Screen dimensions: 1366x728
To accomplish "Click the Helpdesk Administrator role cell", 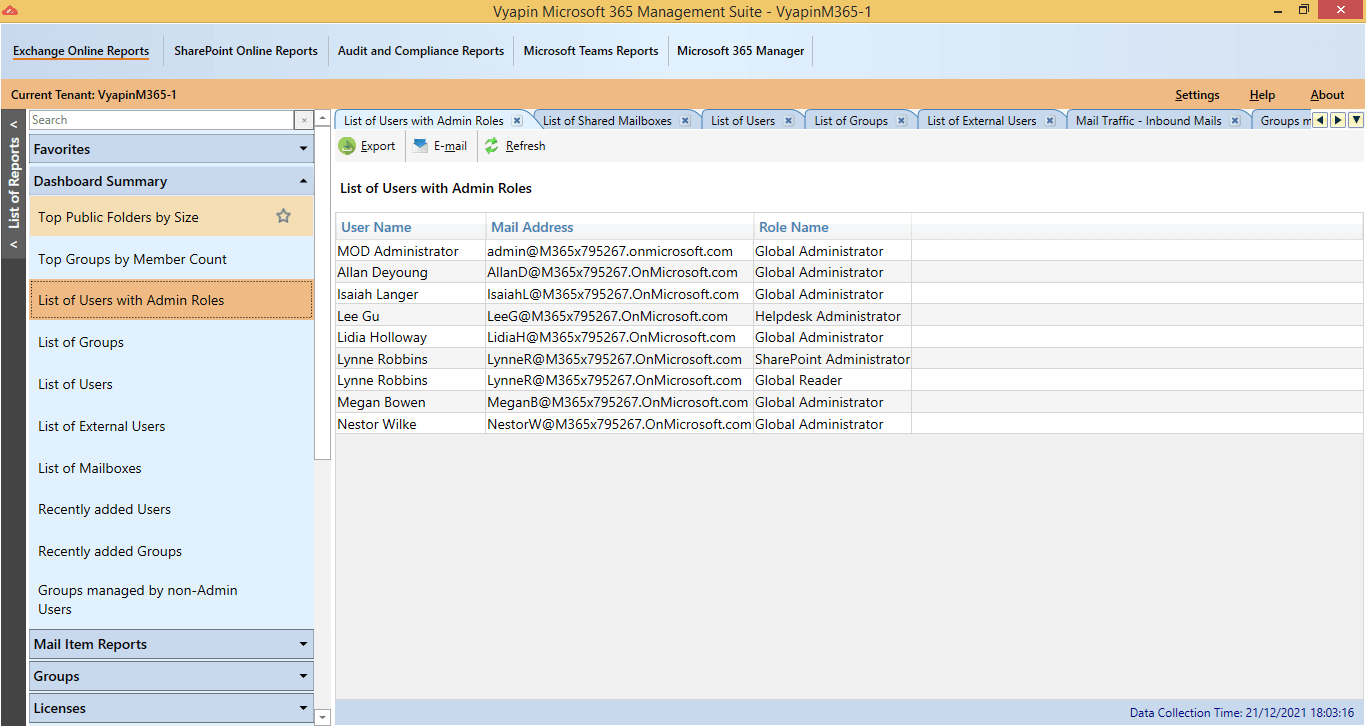I will pyautogui.click(x=833, y=316).
